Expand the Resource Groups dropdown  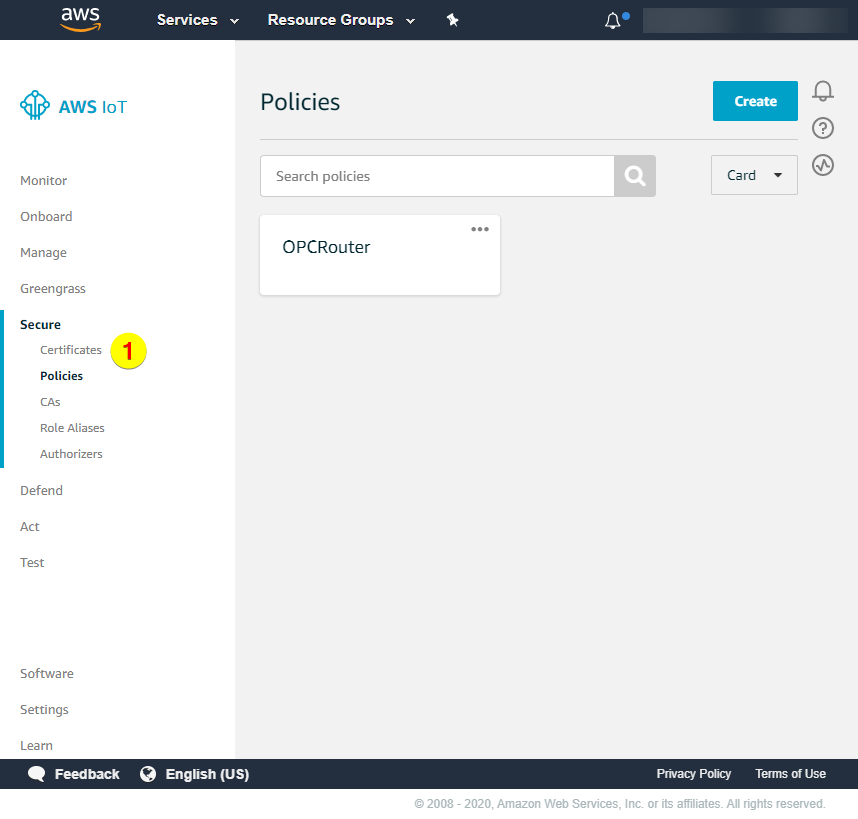(x=341, y=20)
